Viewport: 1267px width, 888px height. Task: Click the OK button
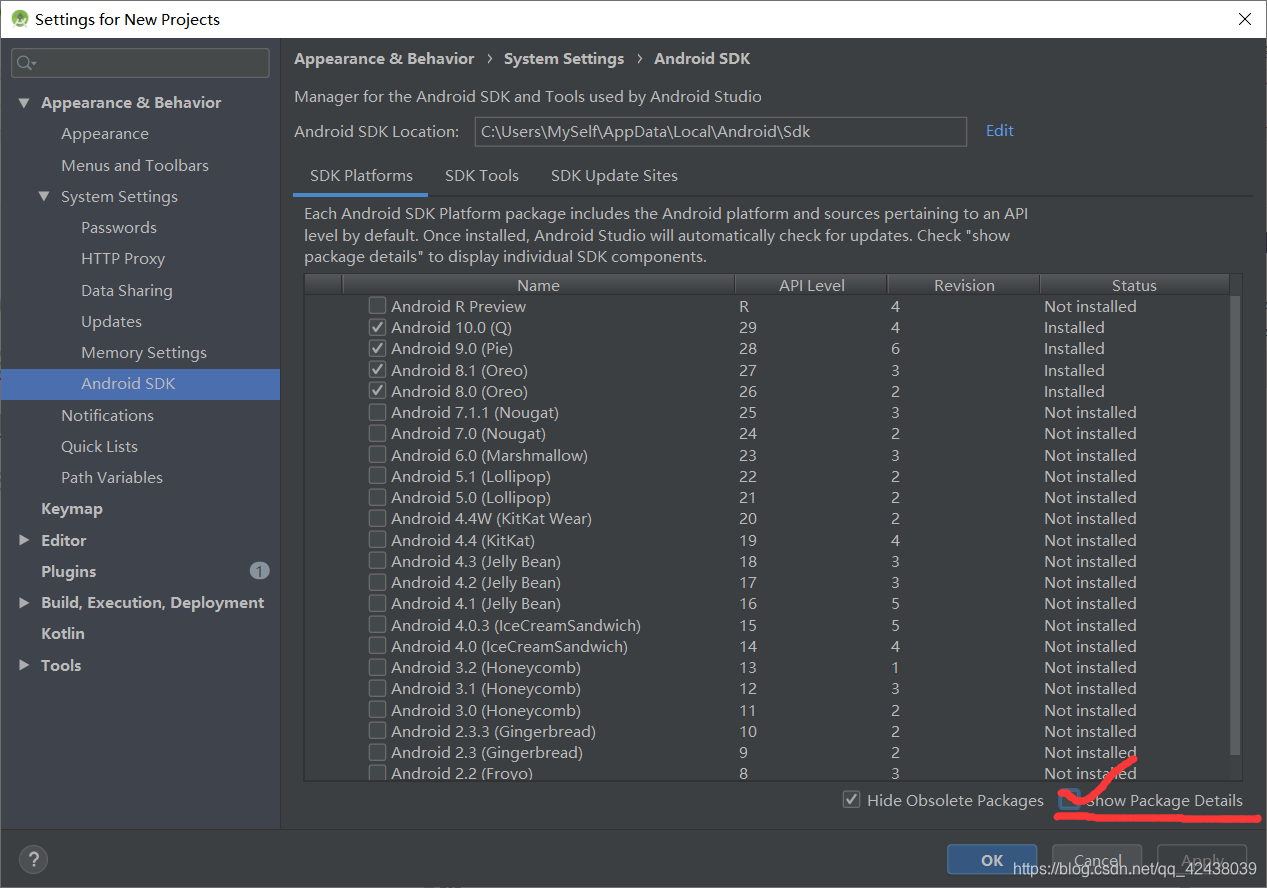tap(992, 860)
